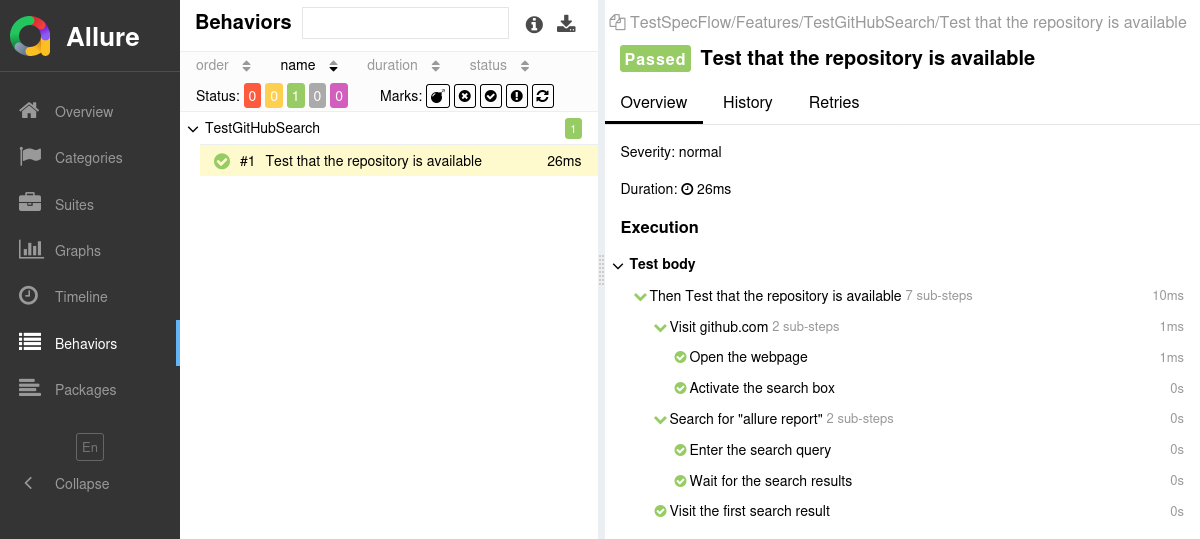Download the behaviors CSV icon
1200x539 pixels.
[567, 24]
